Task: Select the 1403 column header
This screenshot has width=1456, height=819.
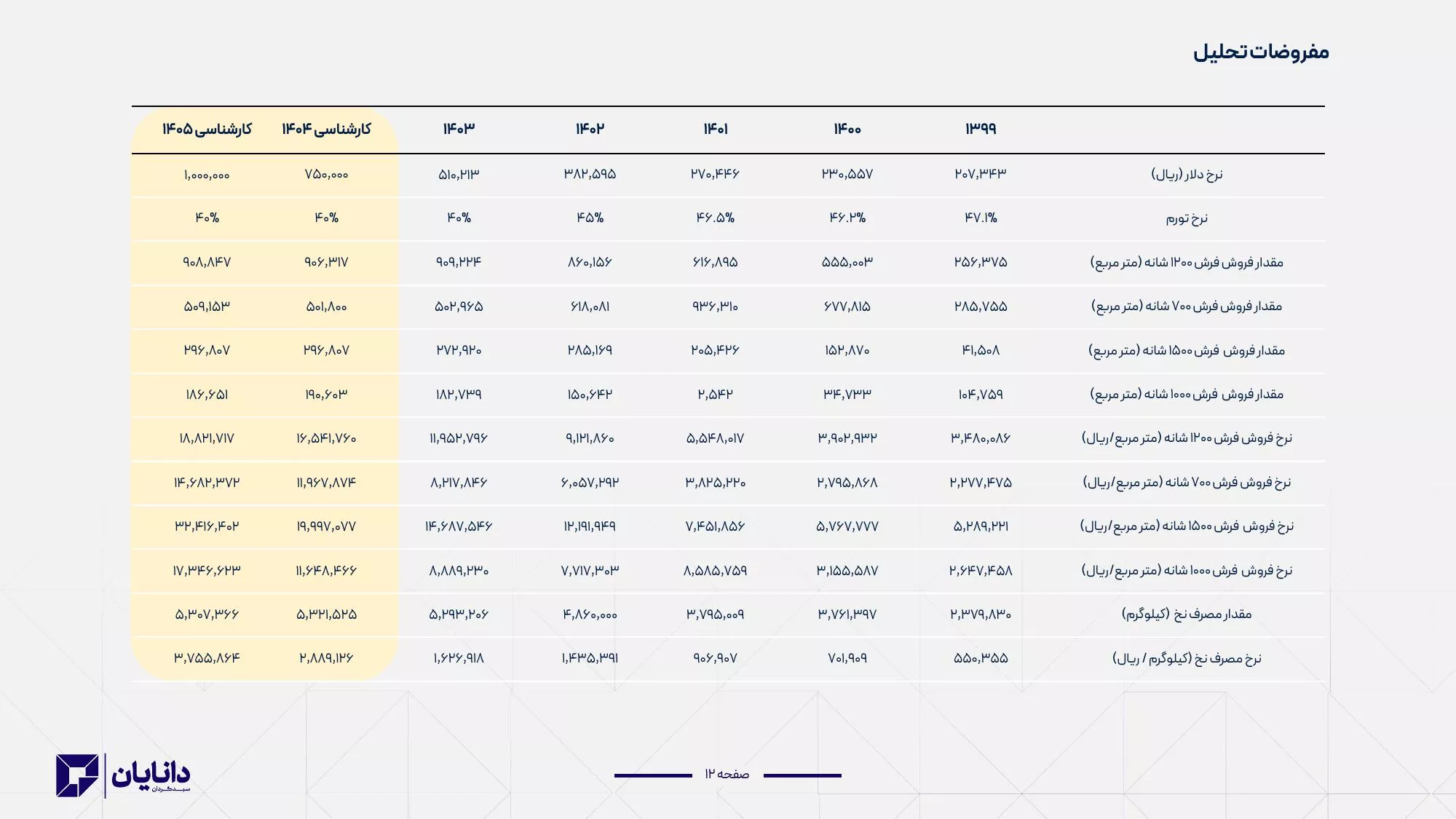Action: 459,129
